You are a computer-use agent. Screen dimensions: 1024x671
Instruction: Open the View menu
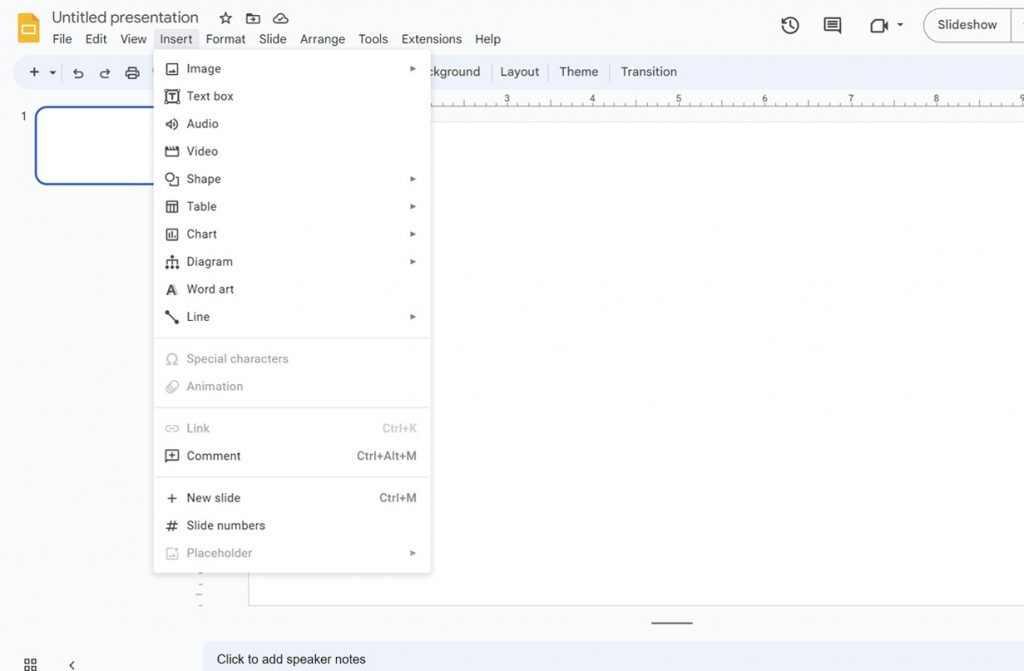coord(133,39)
